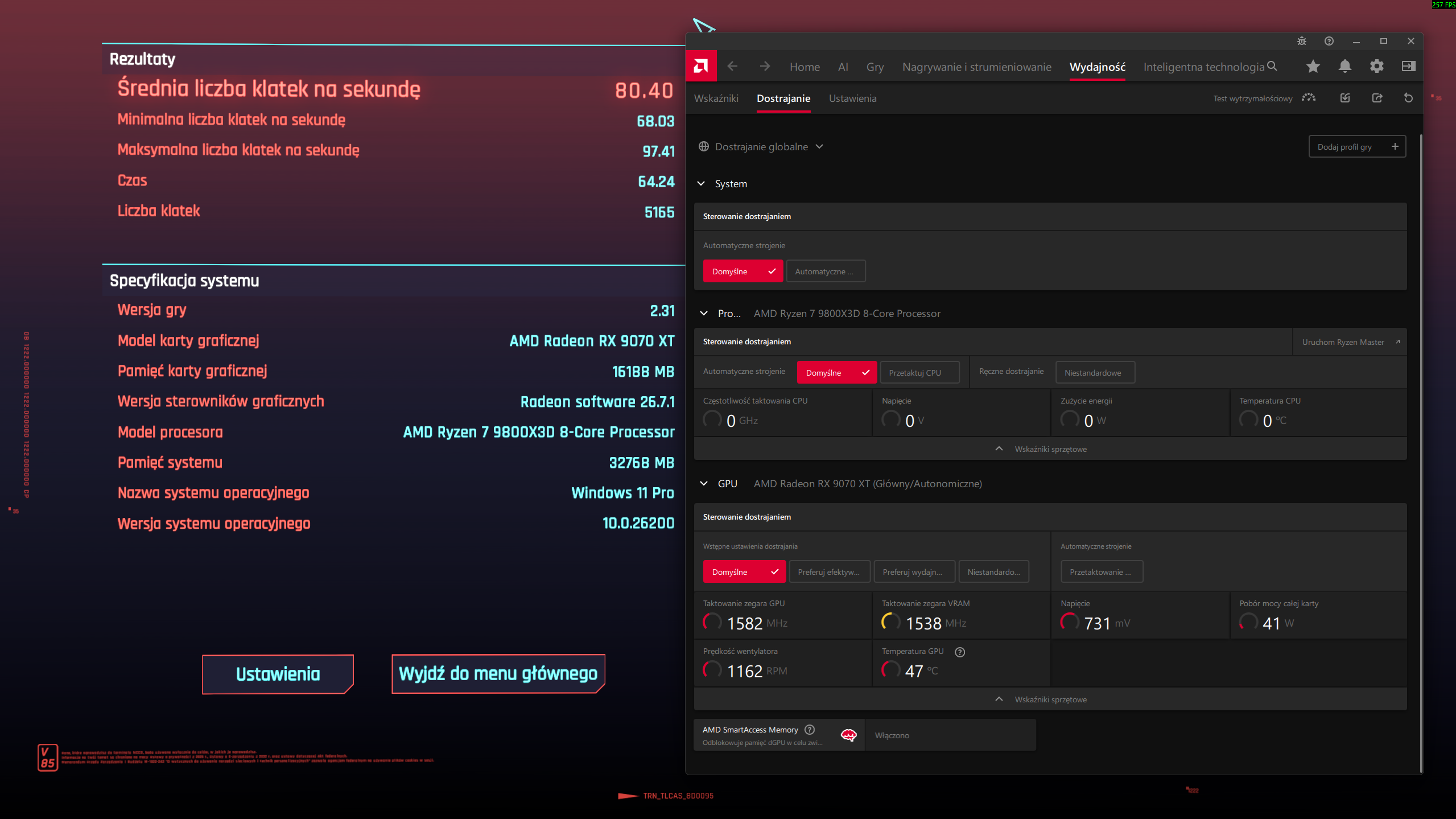
Task: Click the red brain icon for SmartAccess Memory
Action: pos(848,735)
